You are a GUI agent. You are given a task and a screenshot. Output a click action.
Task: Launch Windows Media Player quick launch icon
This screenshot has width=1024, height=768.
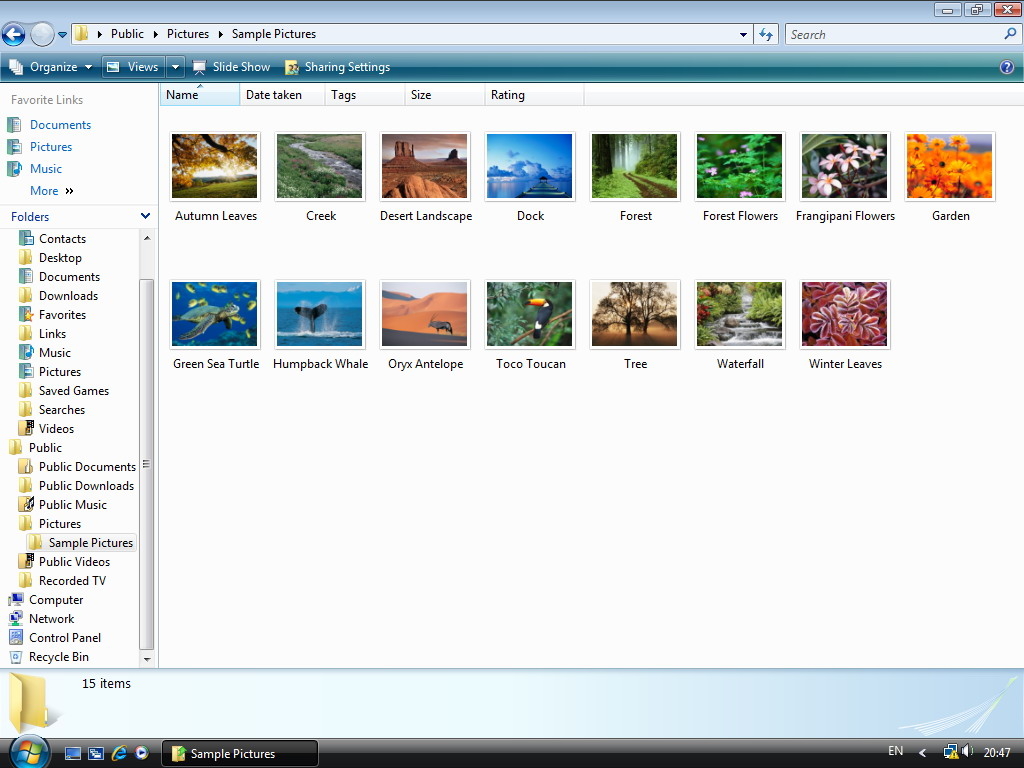[x=142, y=753]
